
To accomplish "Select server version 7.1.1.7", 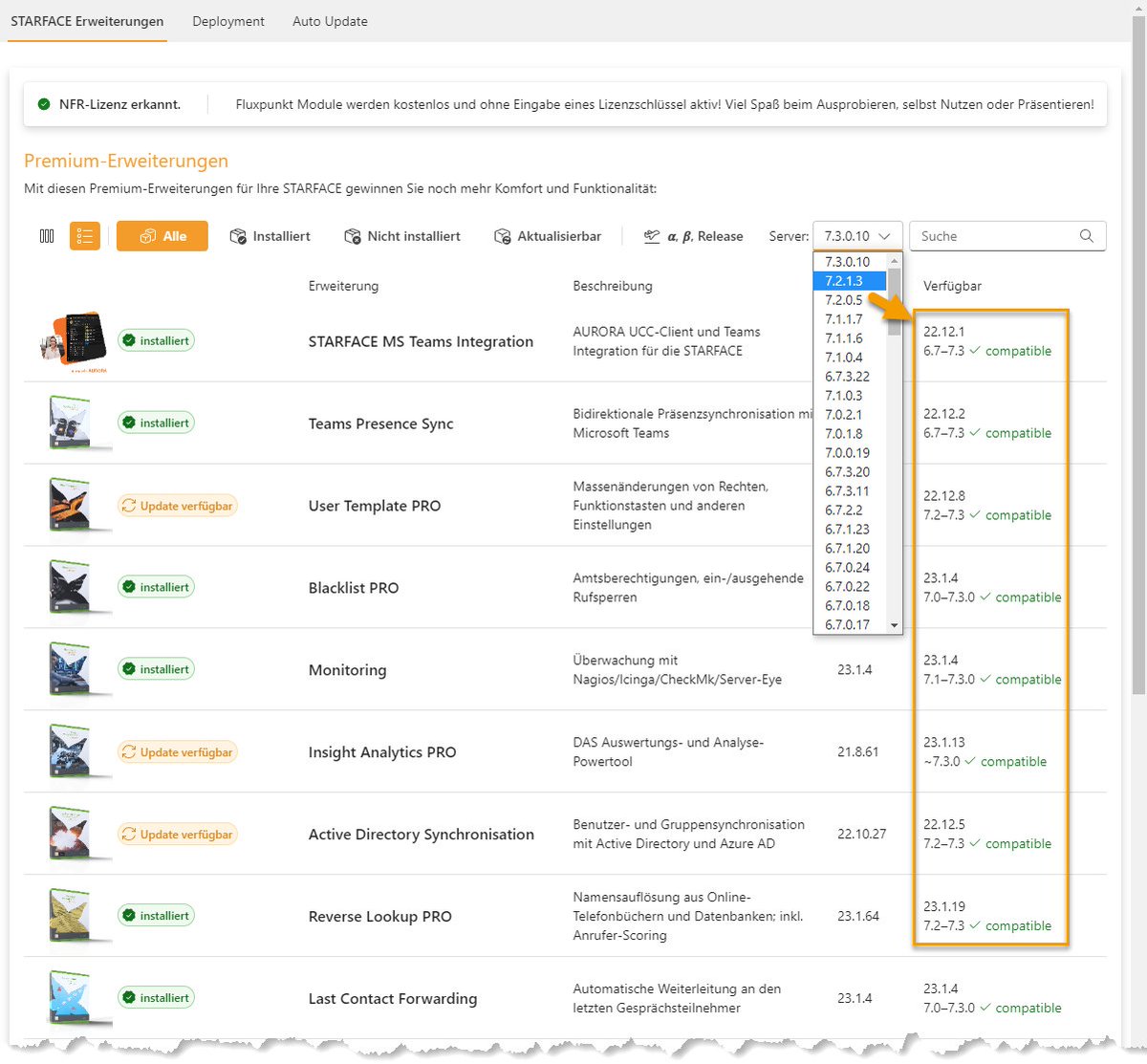I will [850, 319].
